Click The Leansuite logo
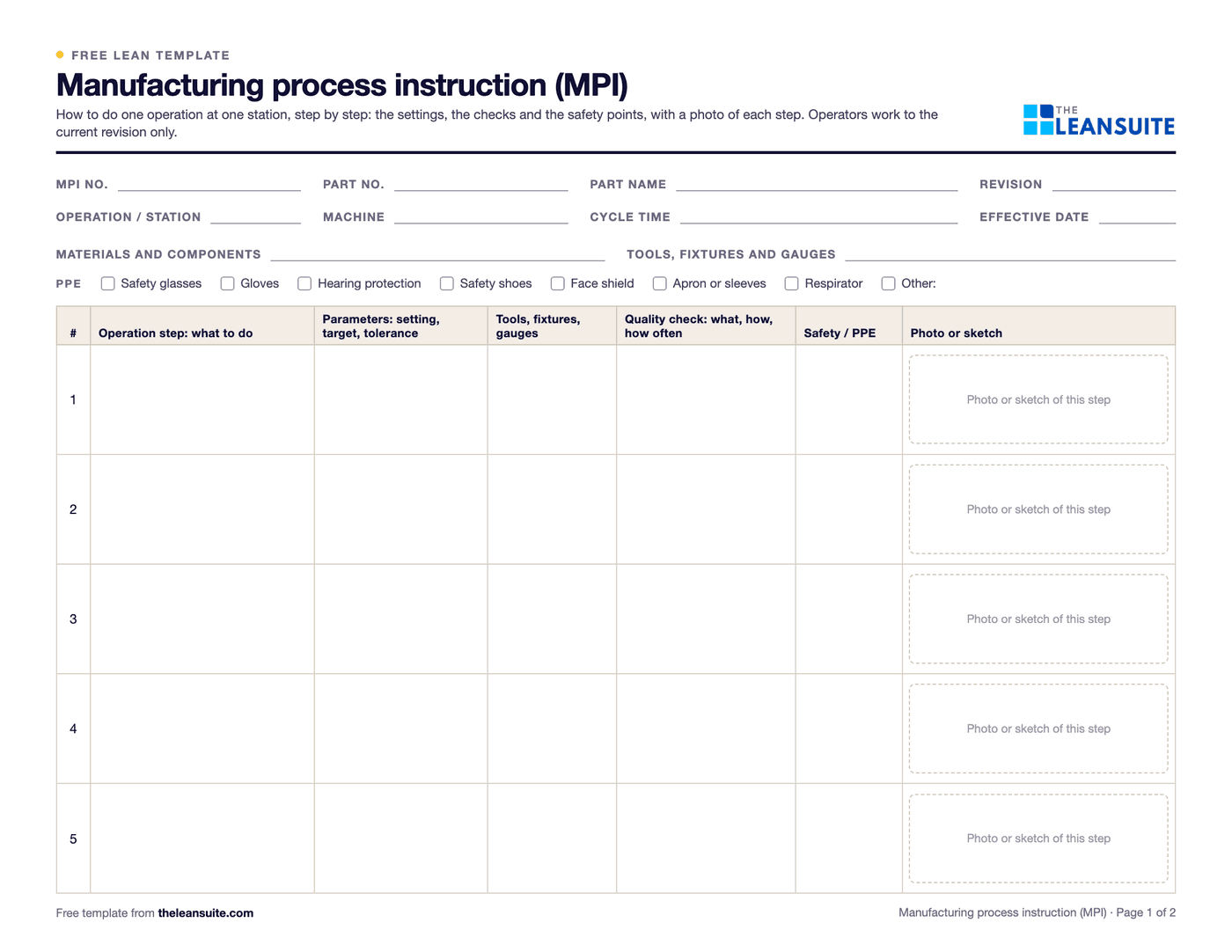1232x952 pixels. click(x=1099, y=121)
